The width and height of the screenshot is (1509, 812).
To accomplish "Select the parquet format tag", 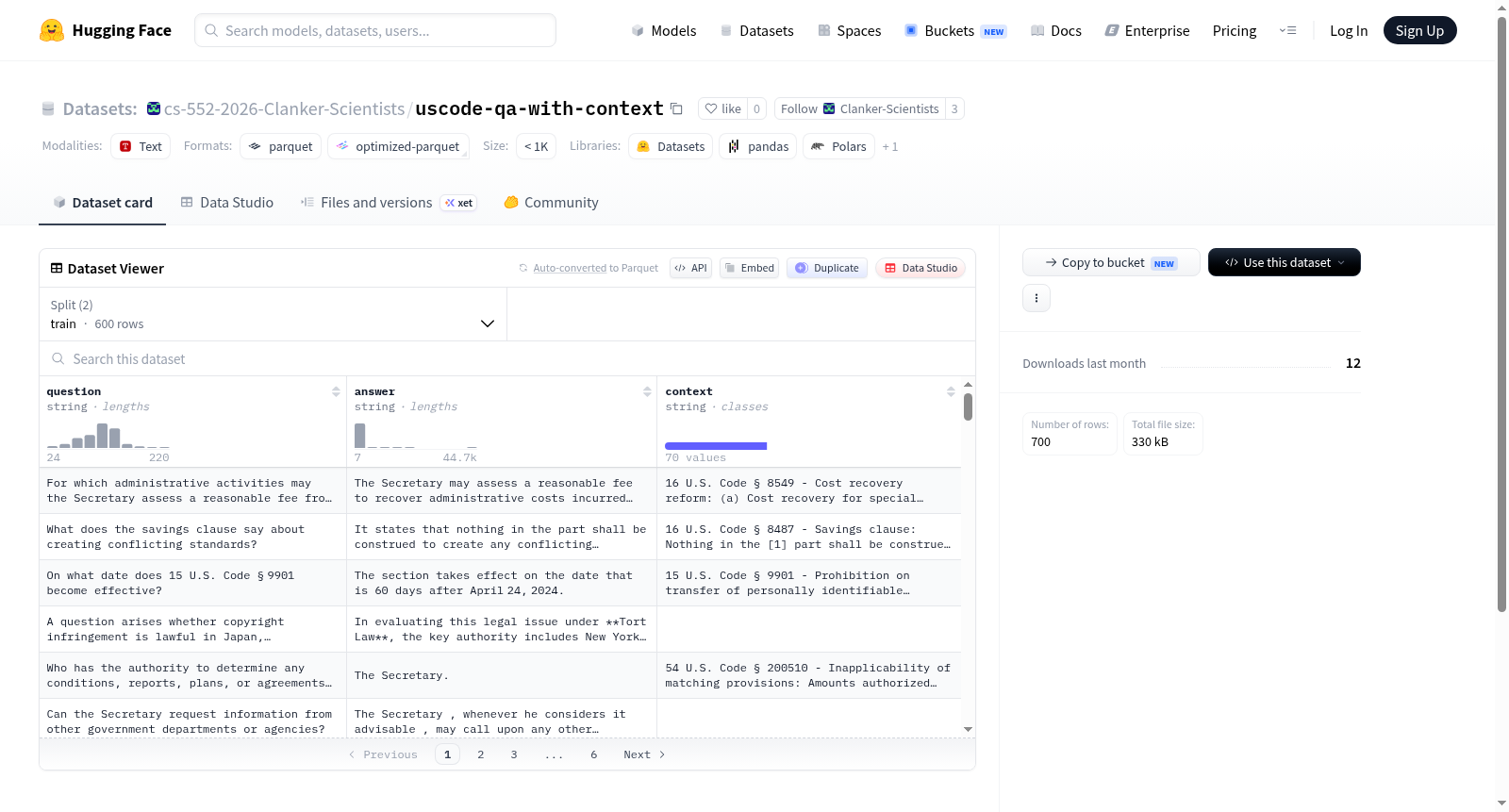I will [281, 146].
